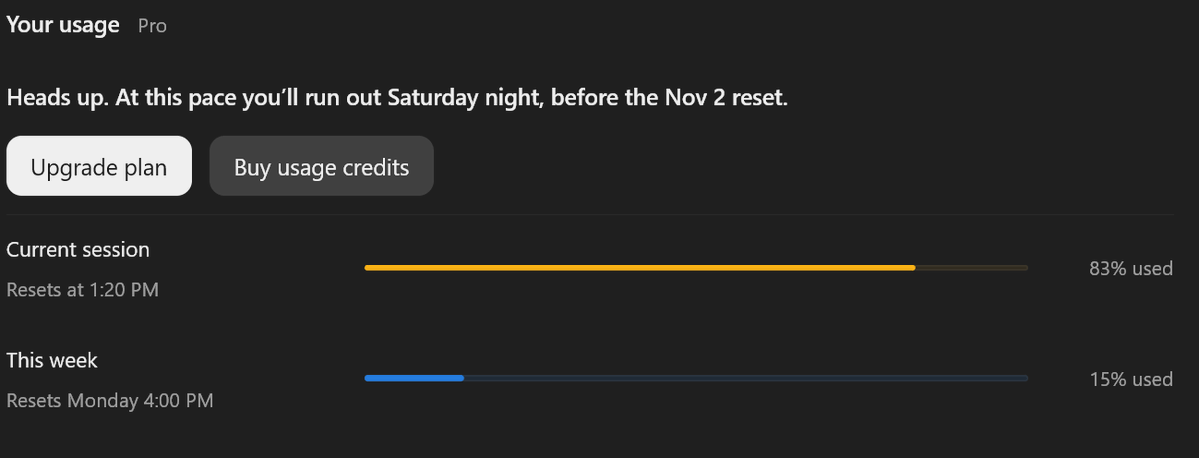
Task: Click the 15% used indicator
Action: point(1131,378)
